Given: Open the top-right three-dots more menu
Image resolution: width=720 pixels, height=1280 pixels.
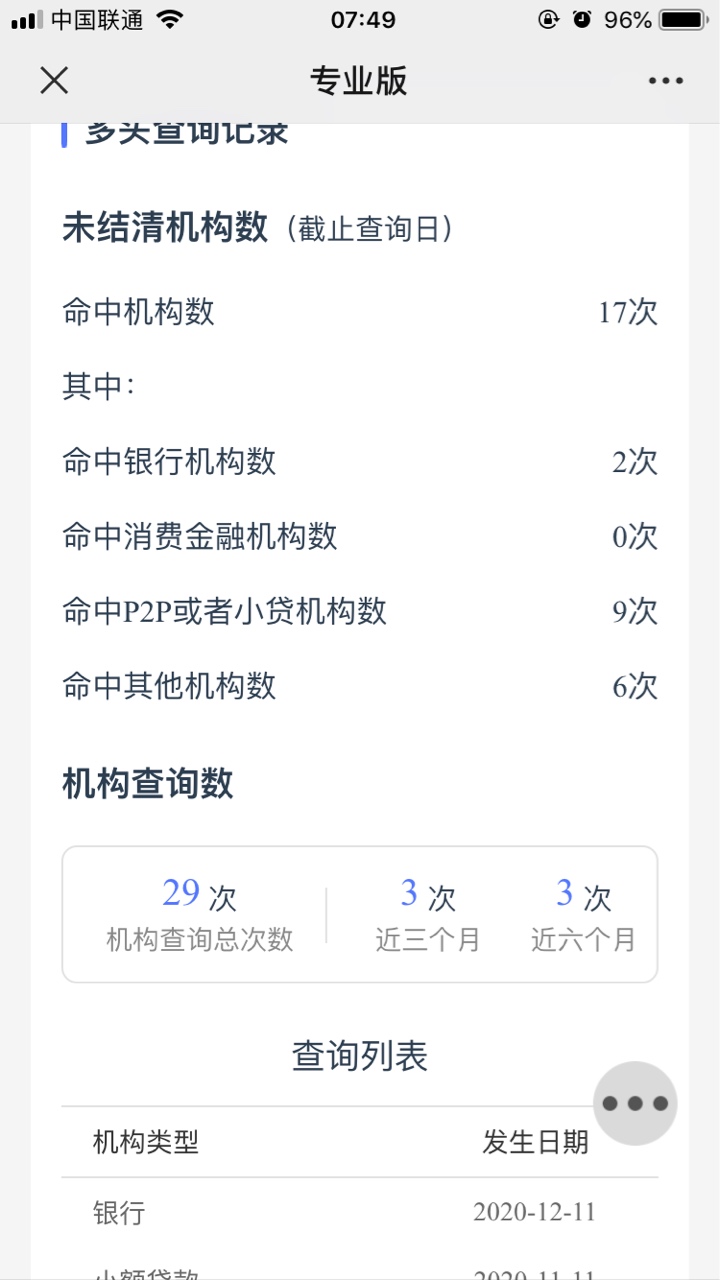Looking at the screenshot, I should [x=665, y=81].
